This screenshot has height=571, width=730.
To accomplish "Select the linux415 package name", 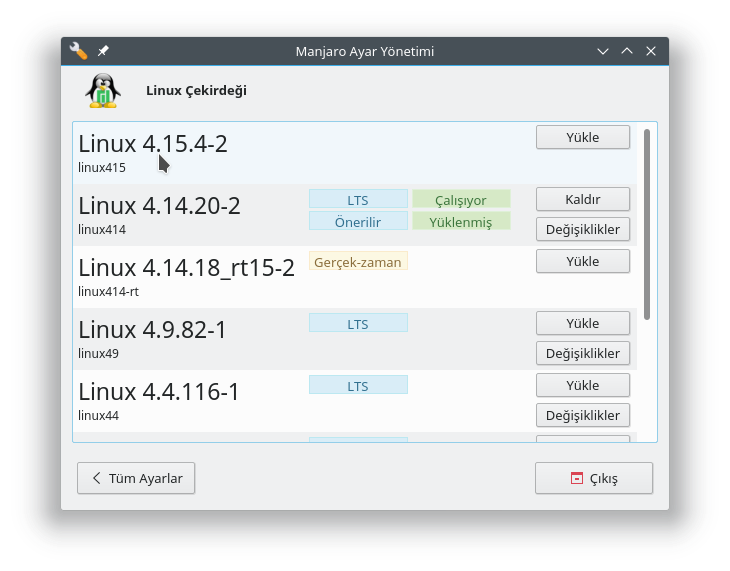I will click(x=102, y=167).
